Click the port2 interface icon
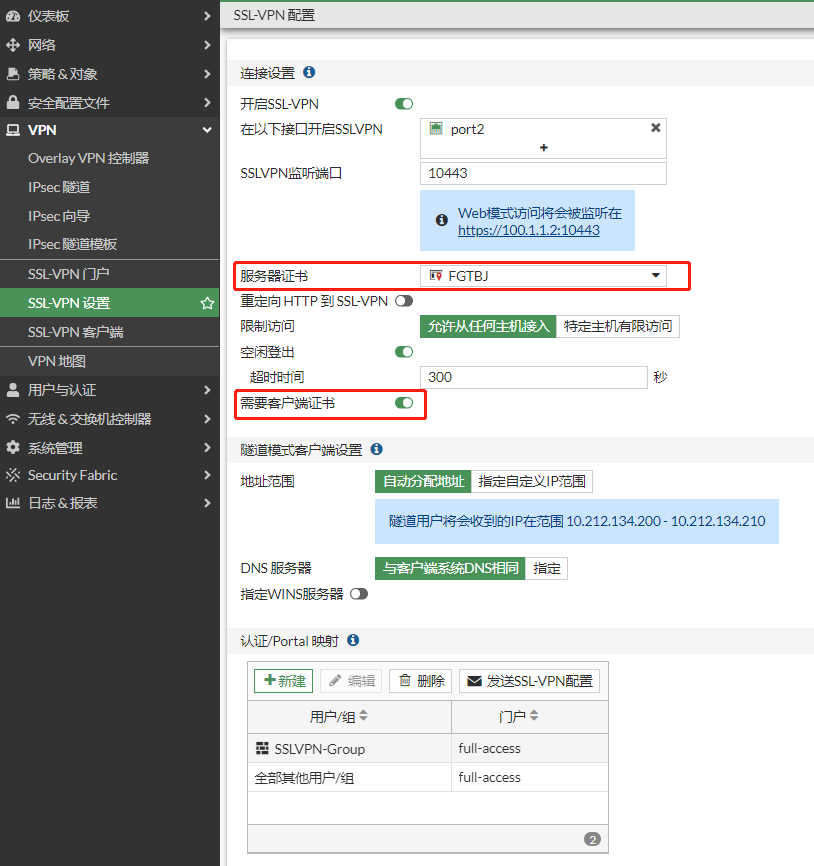This screenshot has height=866, width=814. pyautogui.click(x=436, y=129)
